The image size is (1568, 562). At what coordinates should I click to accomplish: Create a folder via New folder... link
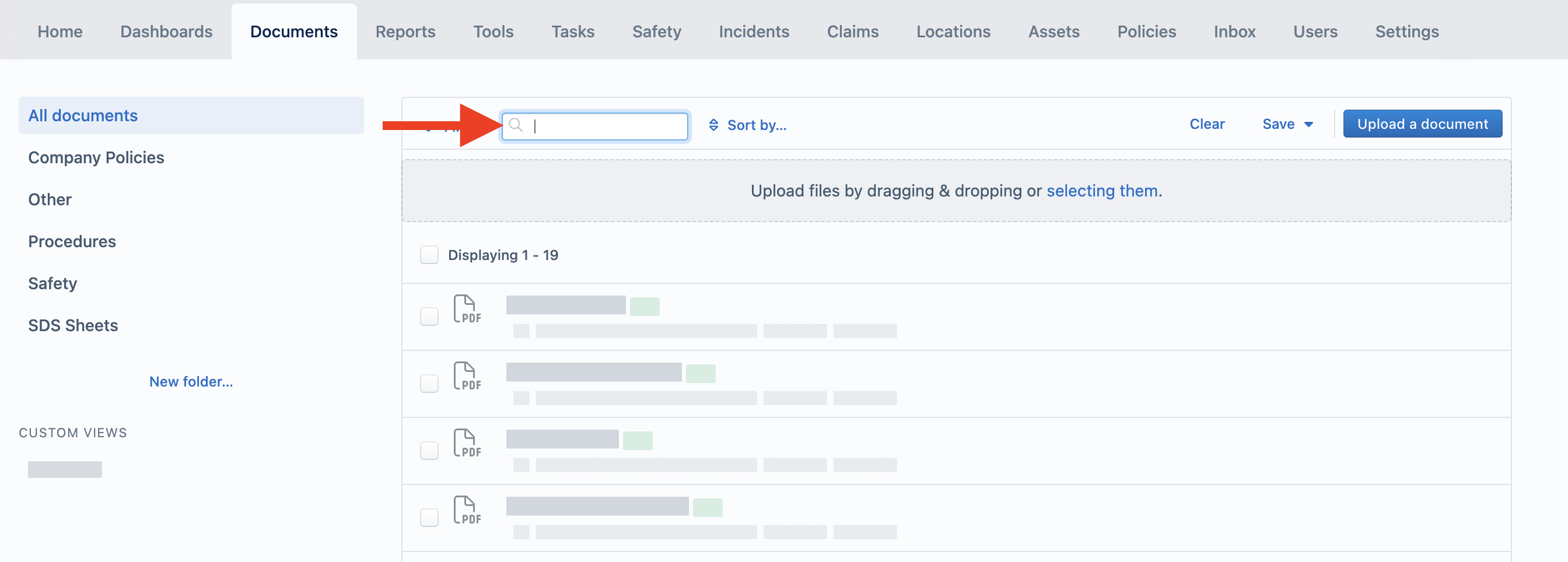click(x=191, y=381)
